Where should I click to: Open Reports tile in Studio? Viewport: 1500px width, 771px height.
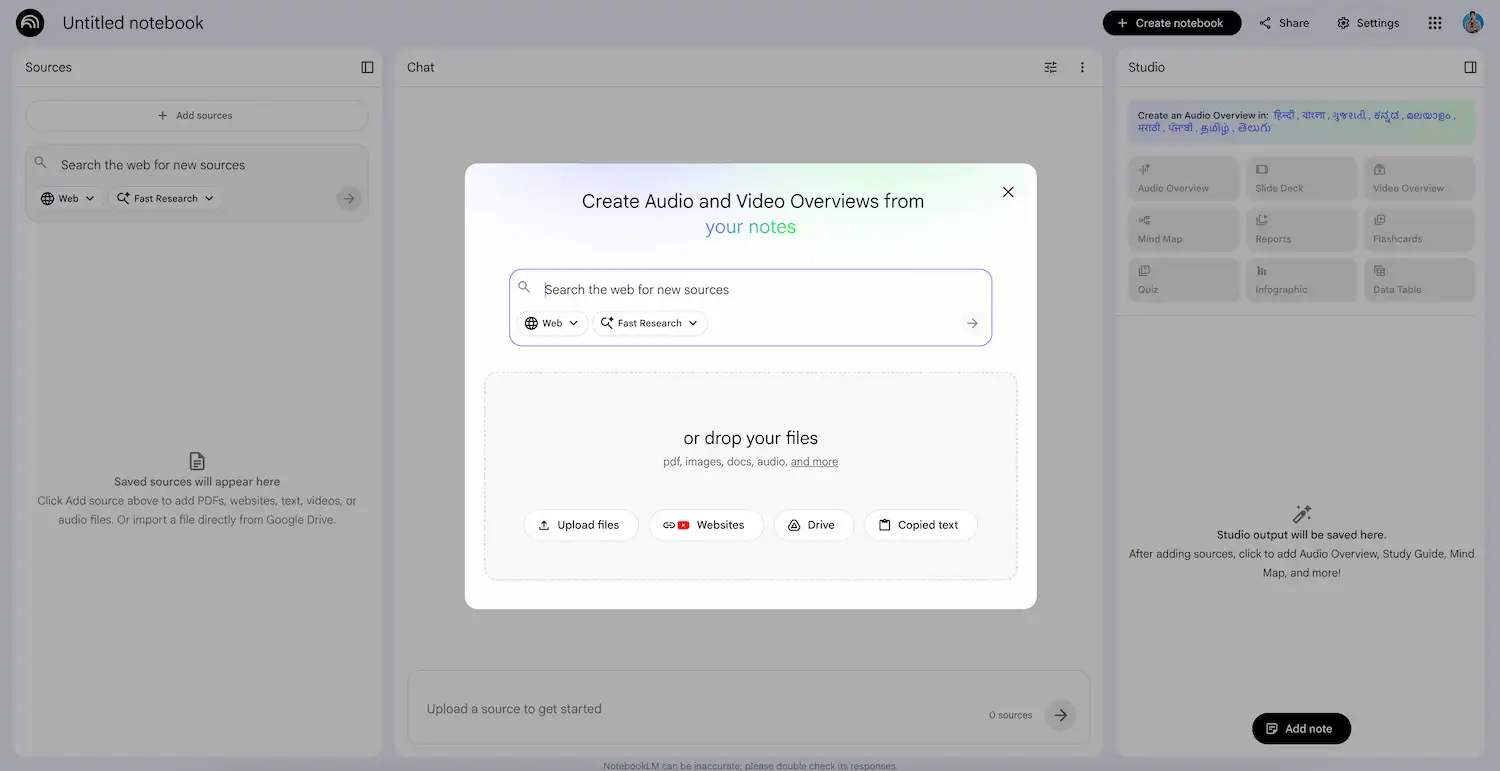[x=1301, y=229]
